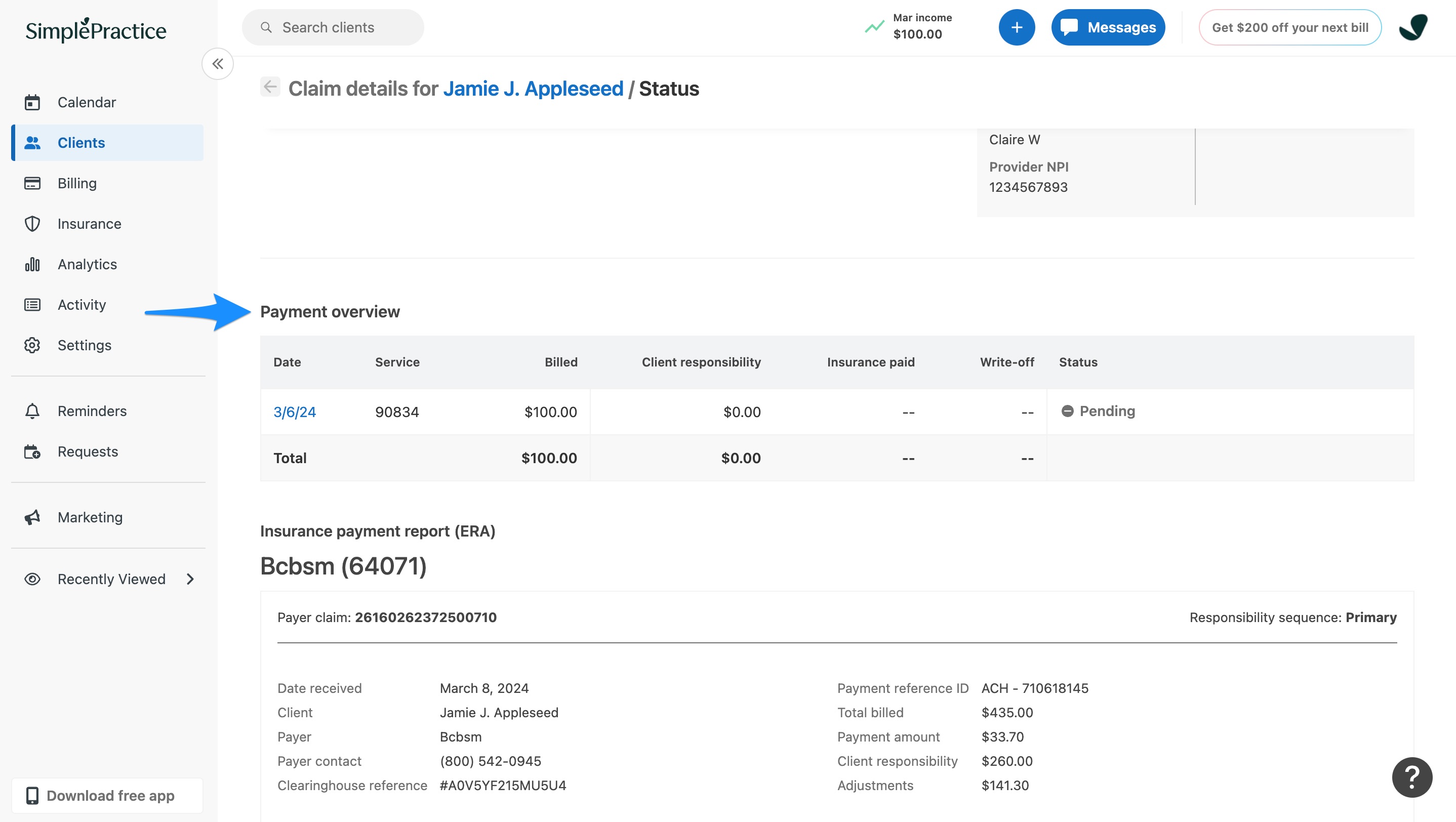The width and height of the screenshot is (1456, 822).
Task: Click the Insurance shield icon
Action: pos(32,224)
